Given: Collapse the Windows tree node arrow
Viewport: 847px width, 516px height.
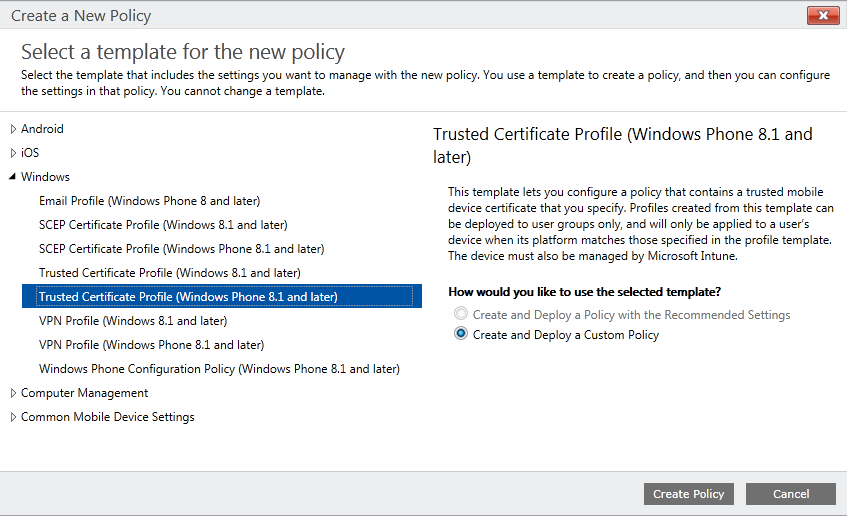Looking at the screenshot, I should pyautogui.click(x=13, y=177).
